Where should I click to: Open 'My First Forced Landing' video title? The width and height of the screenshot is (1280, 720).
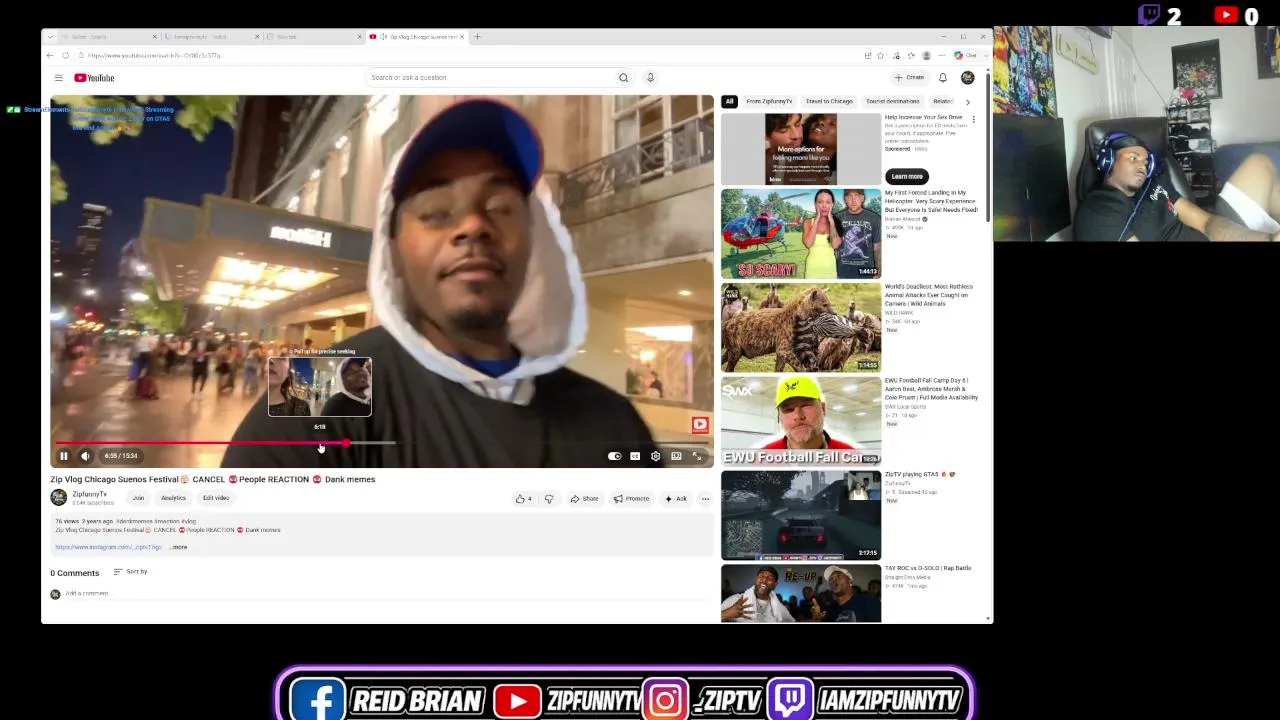(x=931, y=201)
